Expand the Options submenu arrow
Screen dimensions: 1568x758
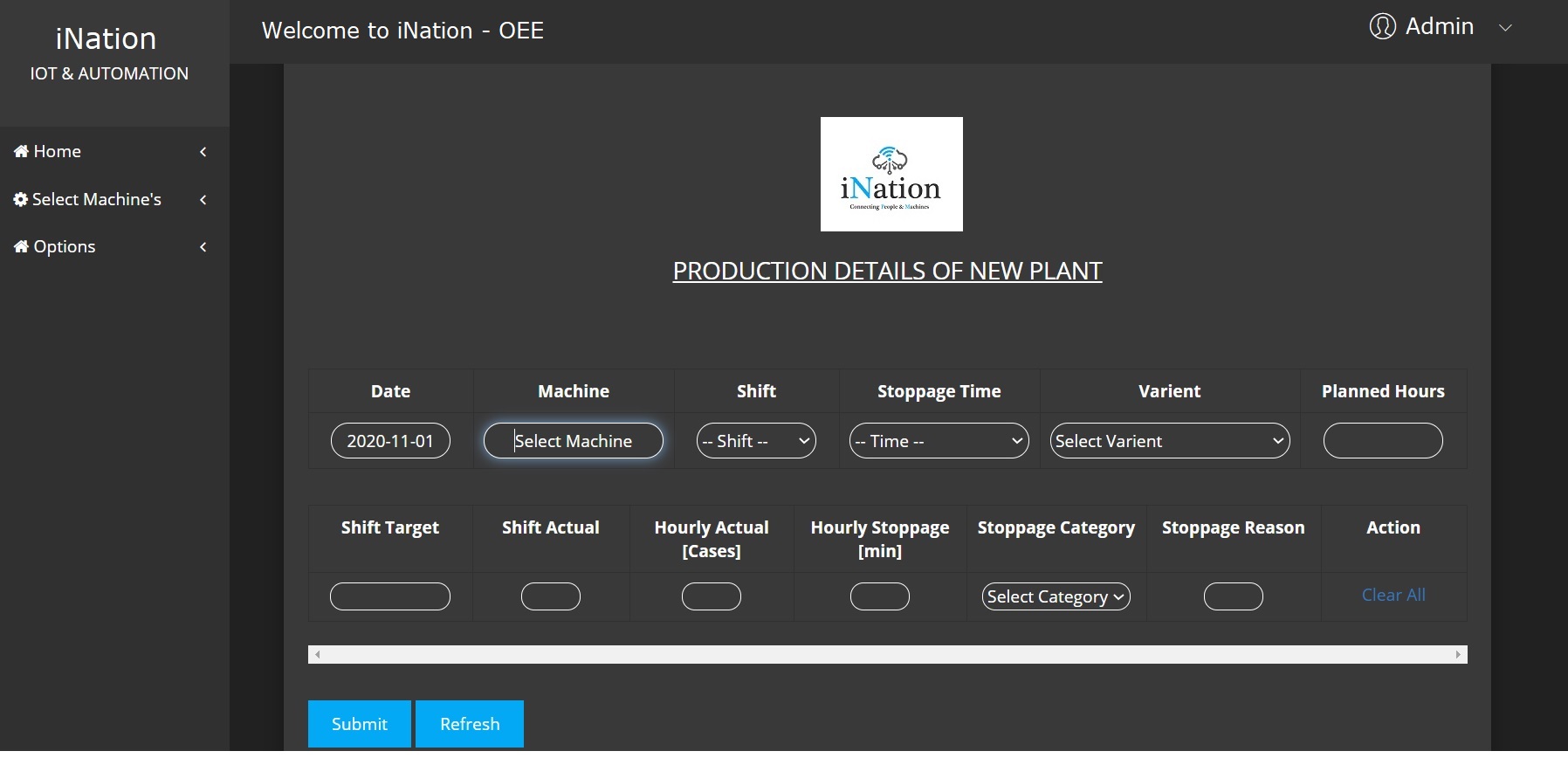(203, 247)
